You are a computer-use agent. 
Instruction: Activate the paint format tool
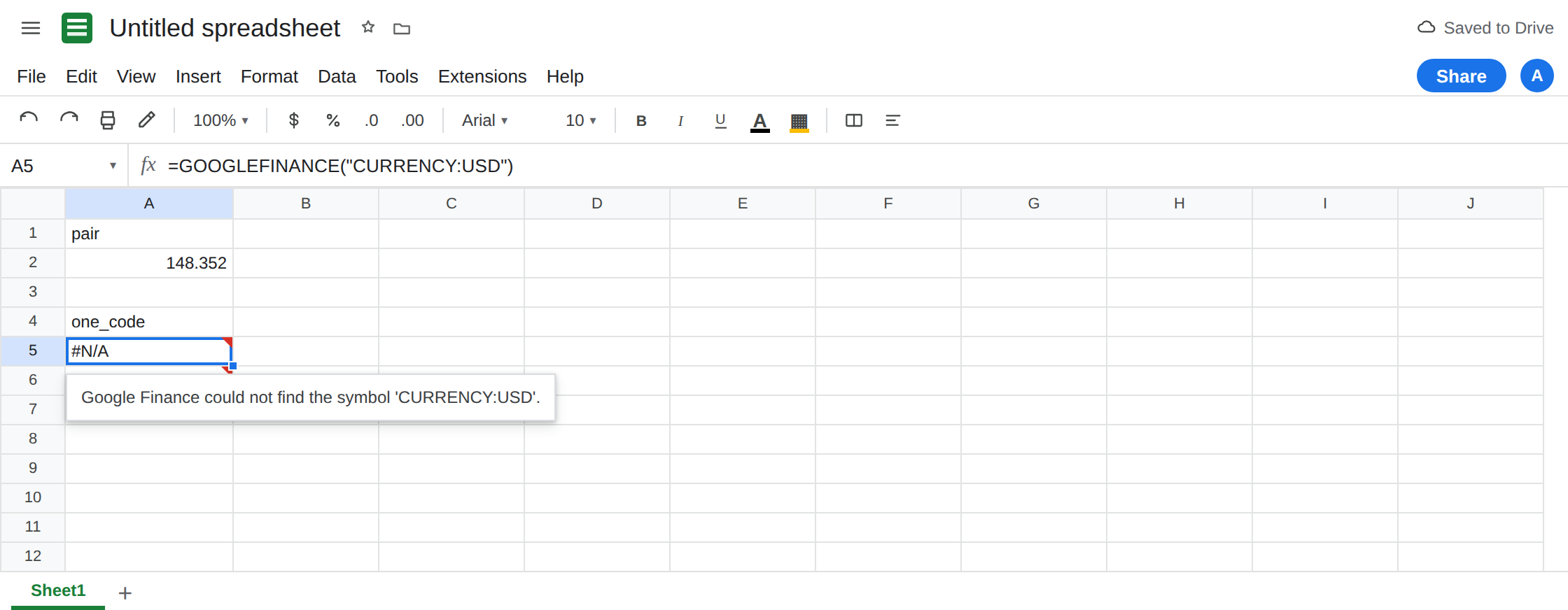point(146,120)
